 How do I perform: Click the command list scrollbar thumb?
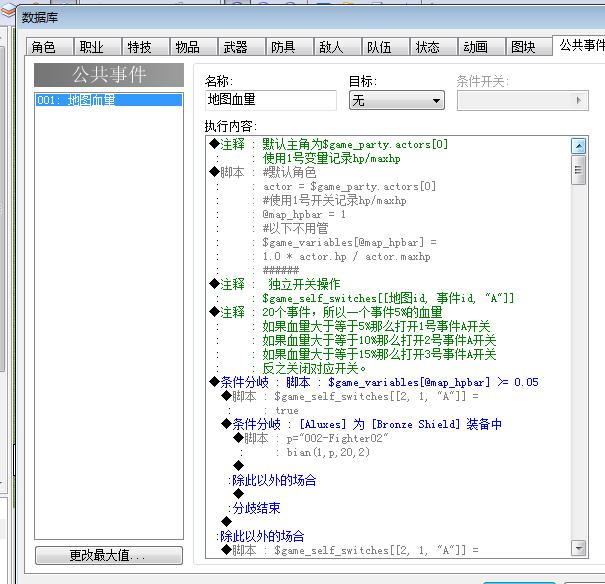coord(578,170)
